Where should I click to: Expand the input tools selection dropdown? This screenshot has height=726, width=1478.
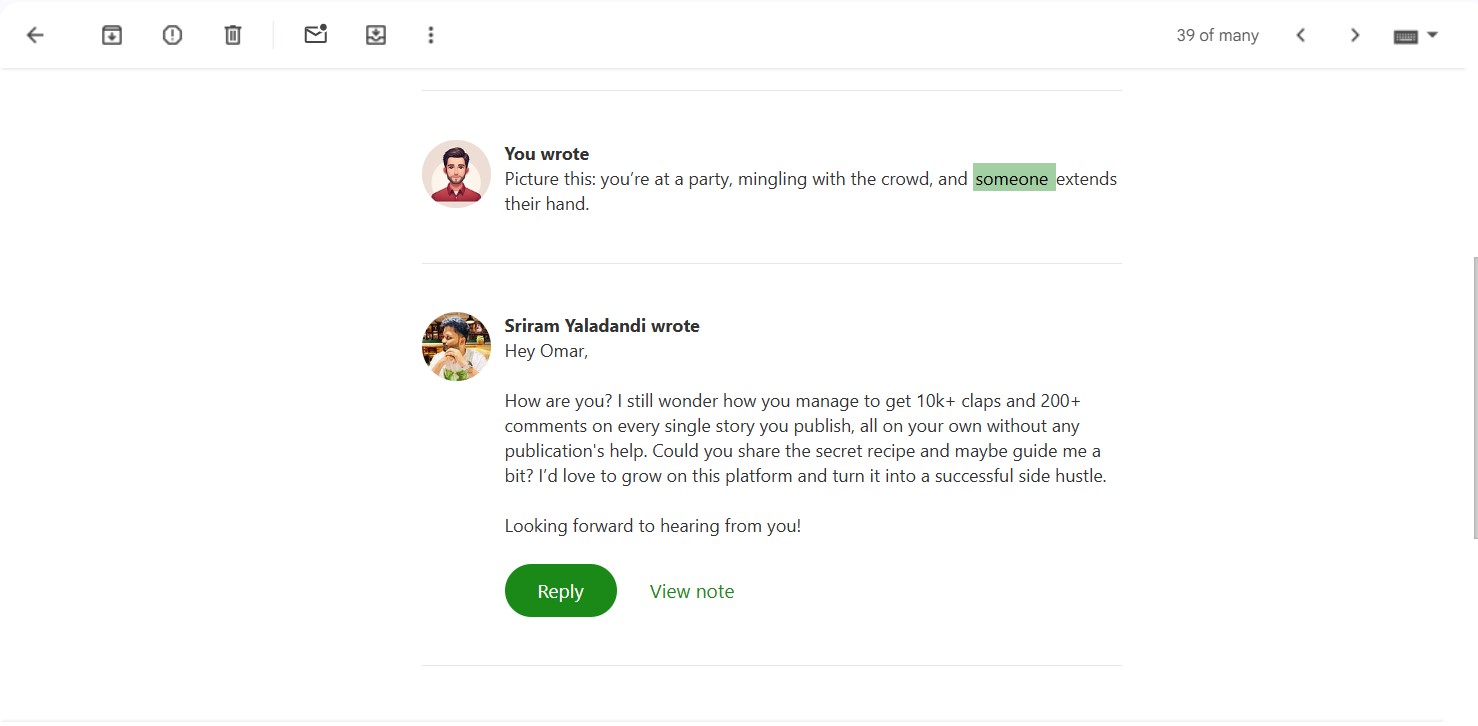click(1433, 34)
